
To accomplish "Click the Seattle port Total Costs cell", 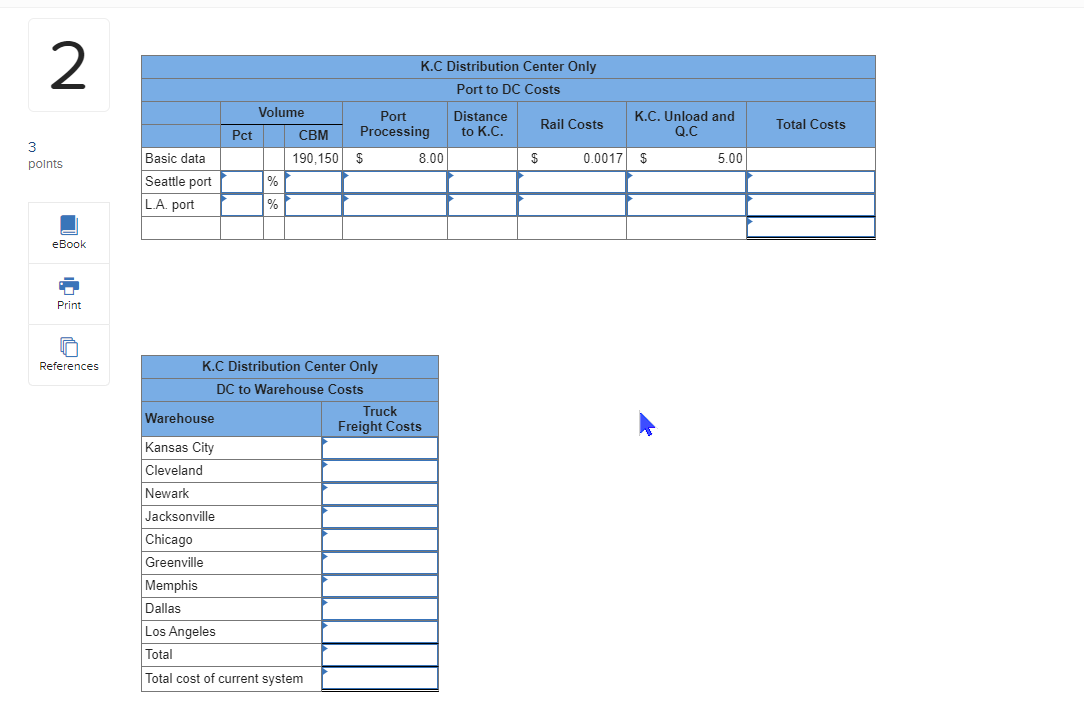I will point(810,181).
